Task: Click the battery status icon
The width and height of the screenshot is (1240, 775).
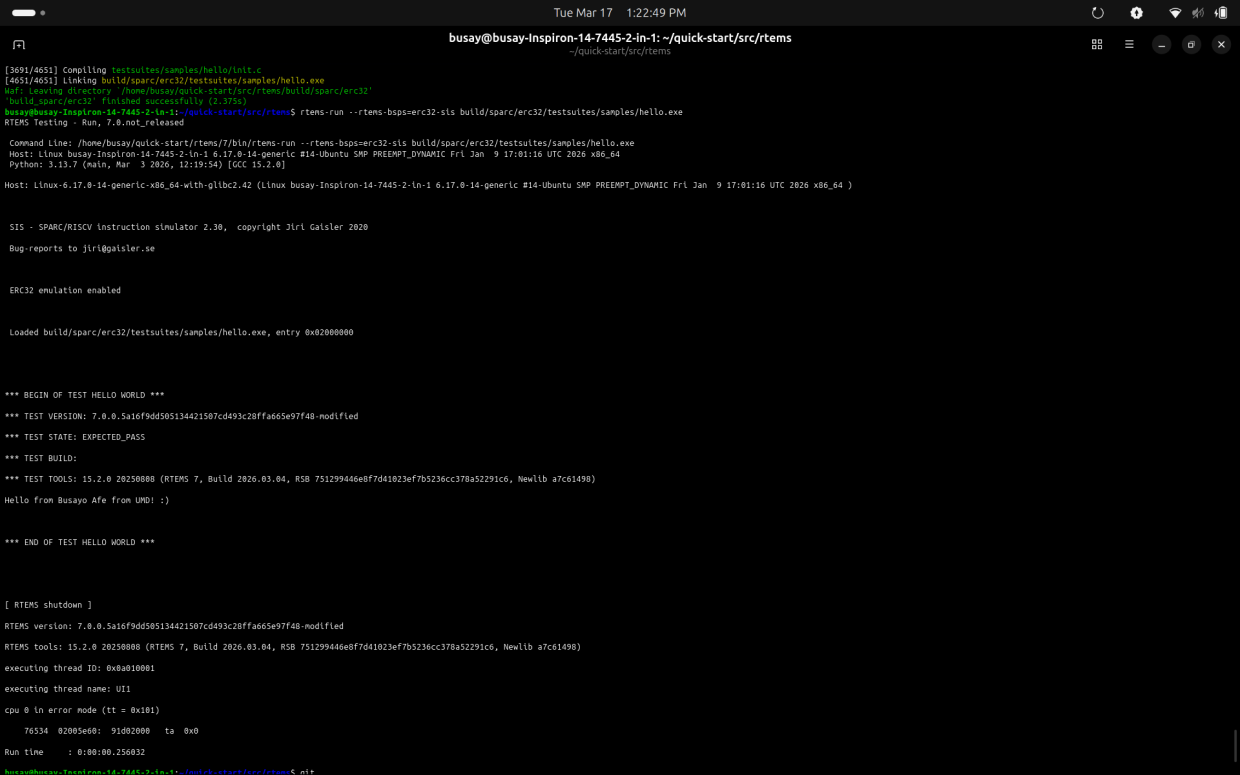Action: [1221, 13]
